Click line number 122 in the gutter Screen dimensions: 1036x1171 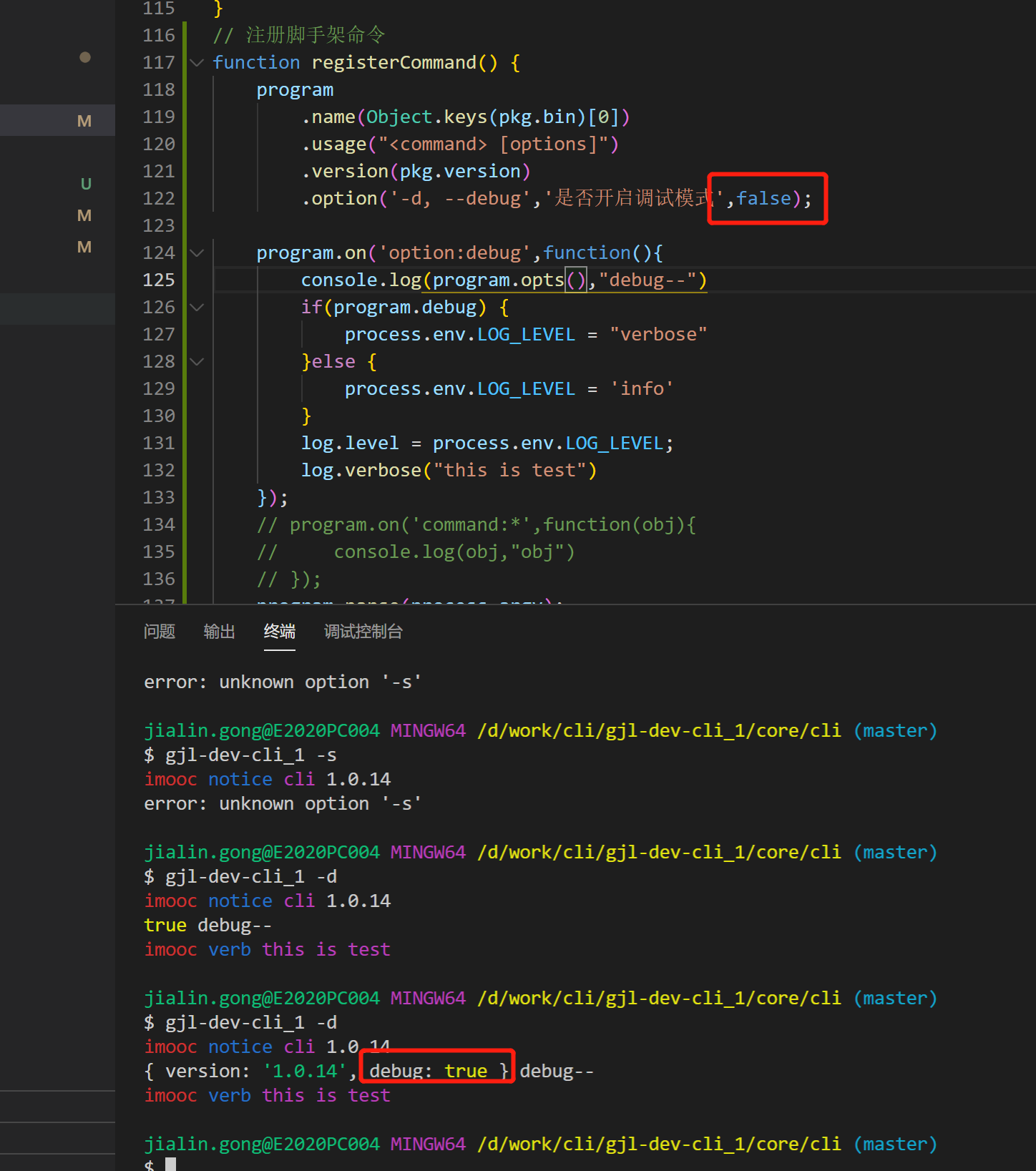pyautogui.click(x=159, y=199)
